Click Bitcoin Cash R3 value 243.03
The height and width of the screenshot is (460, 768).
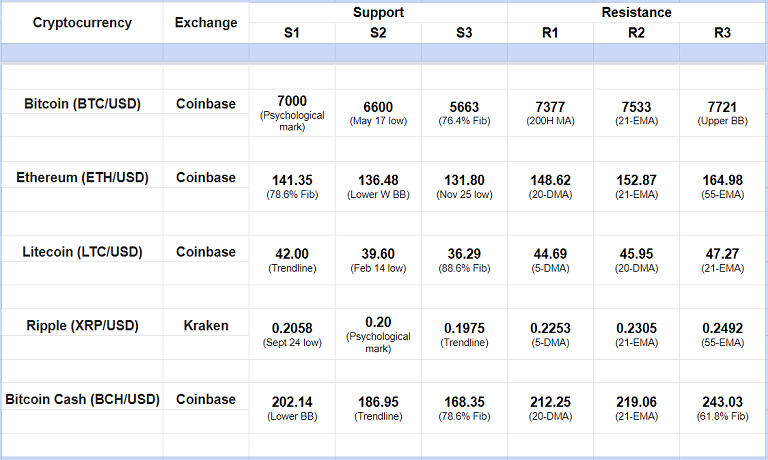[x=723, y=402]
